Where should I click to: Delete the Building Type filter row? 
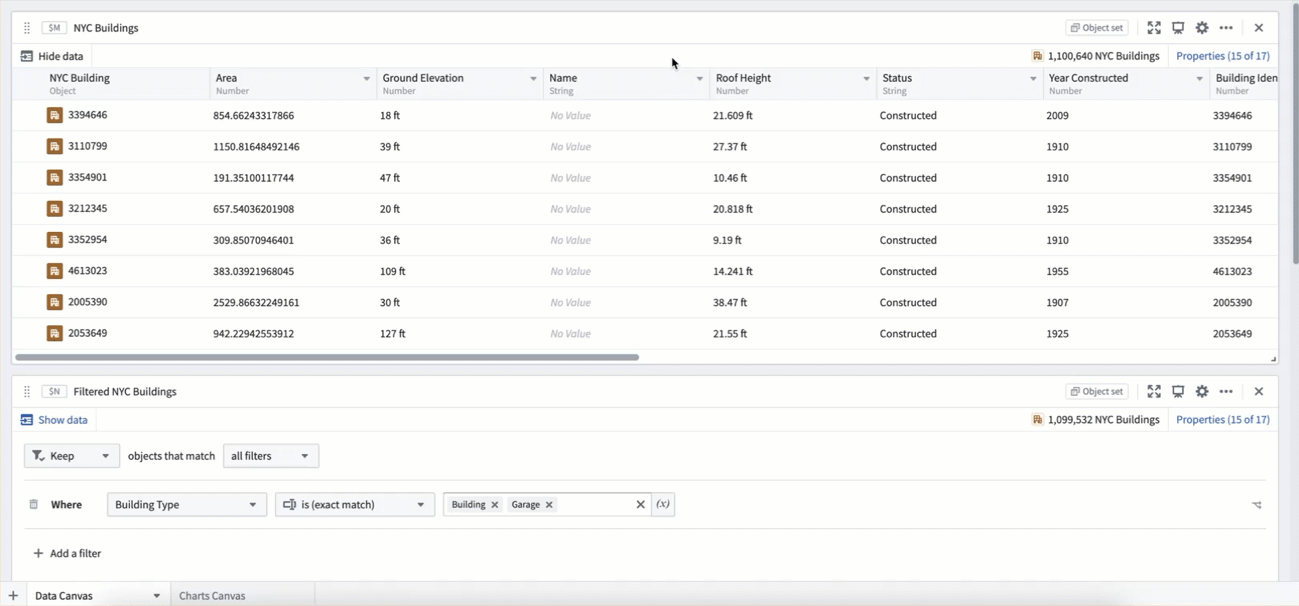tap(33, 505)
